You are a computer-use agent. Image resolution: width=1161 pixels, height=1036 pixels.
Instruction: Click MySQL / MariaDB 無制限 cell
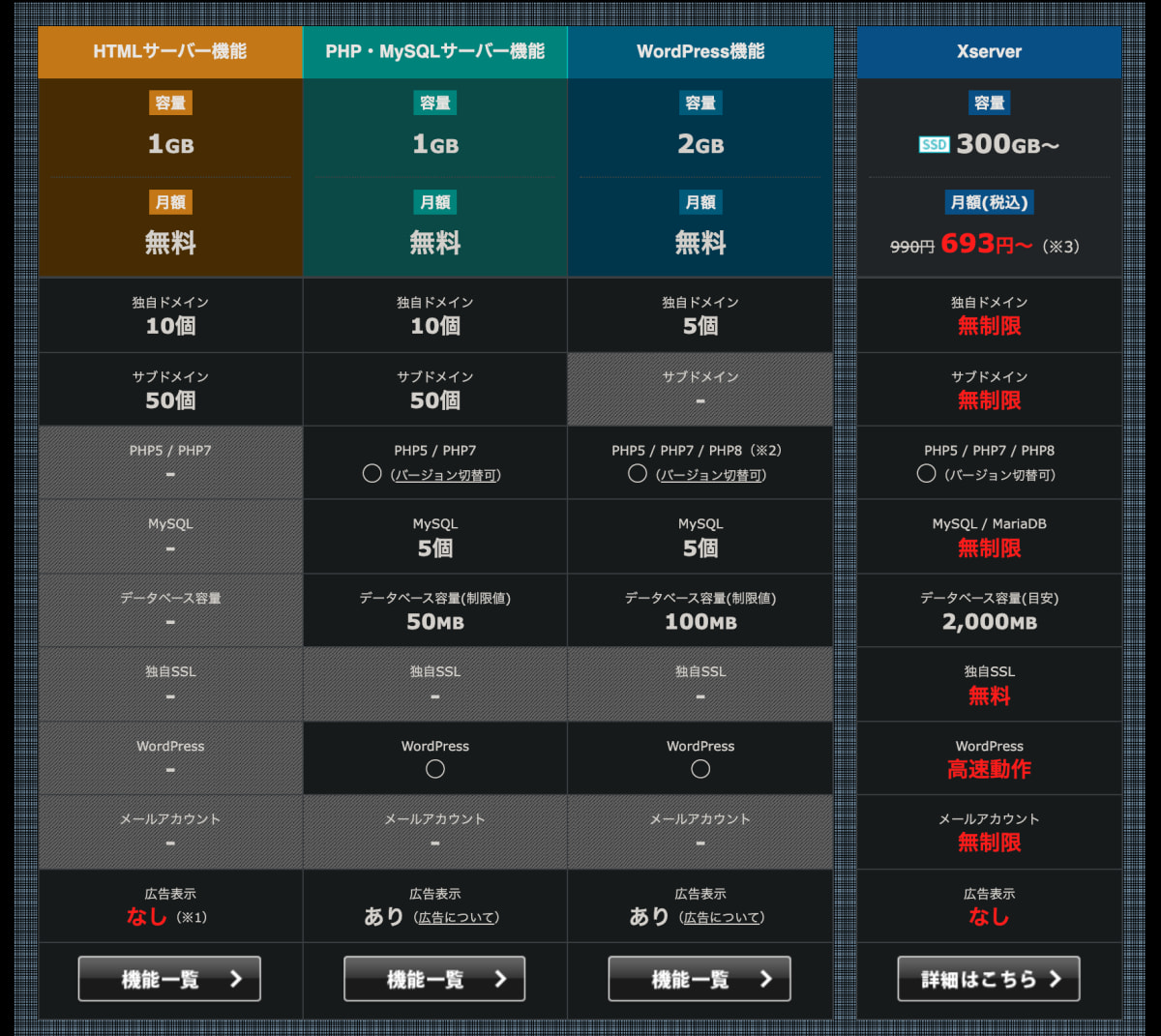989,537
